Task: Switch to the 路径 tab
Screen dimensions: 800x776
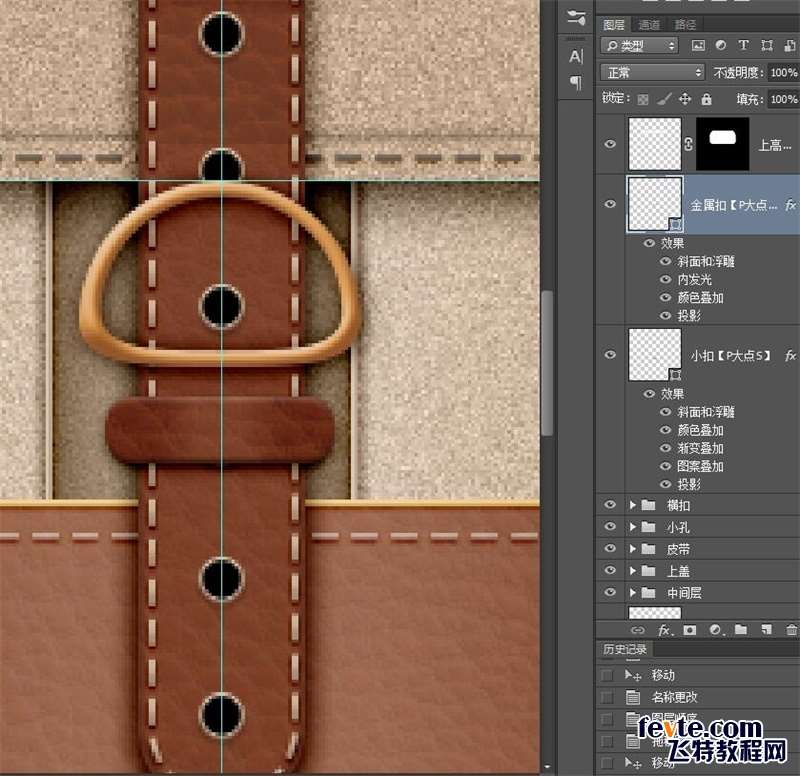Action: [685, 24]
